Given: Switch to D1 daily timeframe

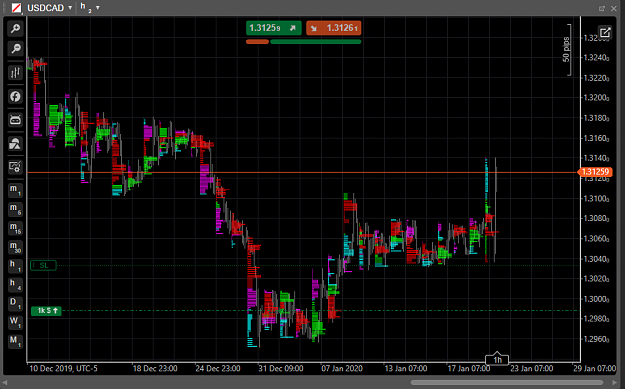Looking at the screenshot, I should click(x=15, y=303).
